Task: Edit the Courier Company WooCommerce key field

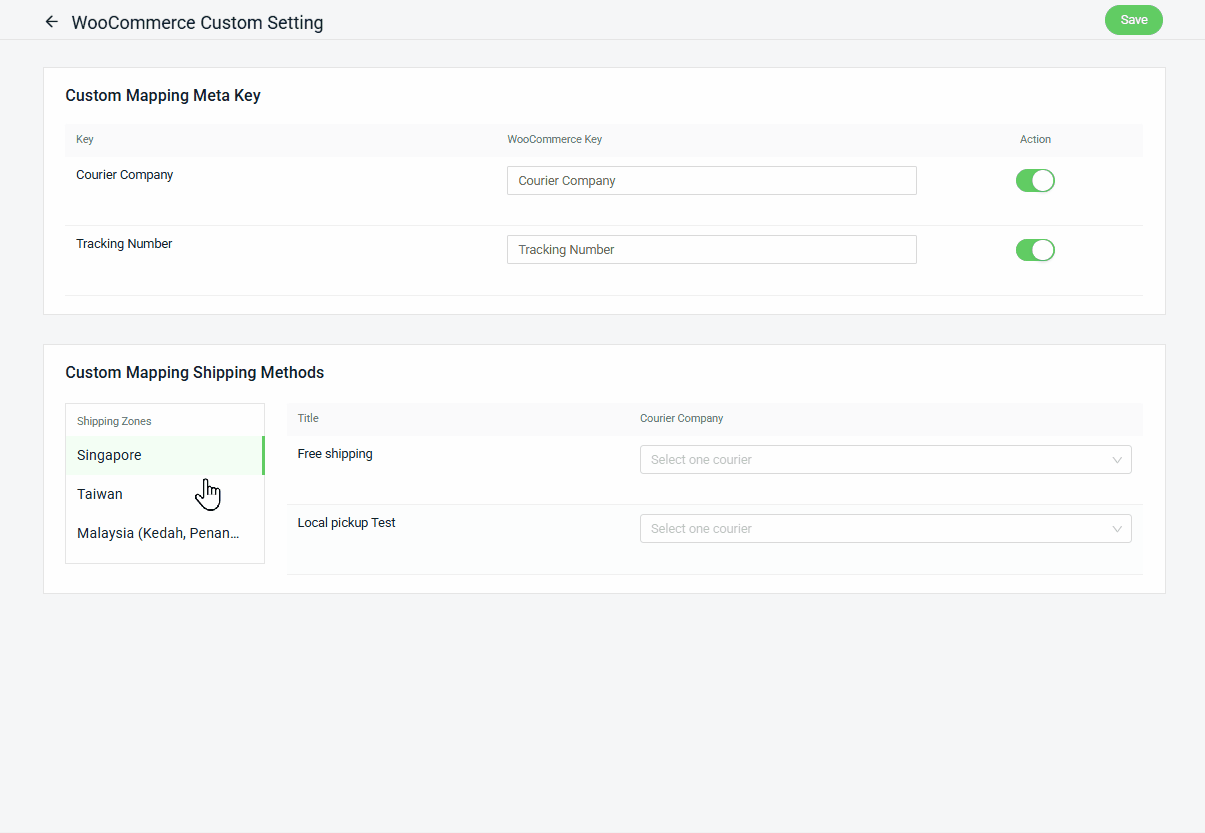Action: (x=711, y=181)
